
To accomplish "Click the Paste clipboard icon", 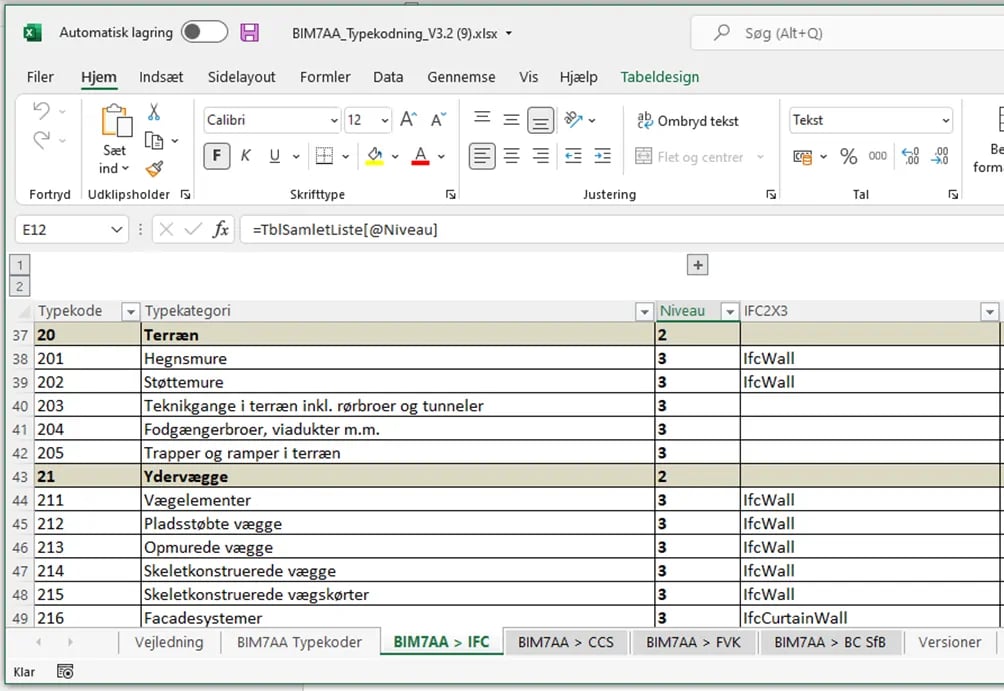I will coord(117,120).
